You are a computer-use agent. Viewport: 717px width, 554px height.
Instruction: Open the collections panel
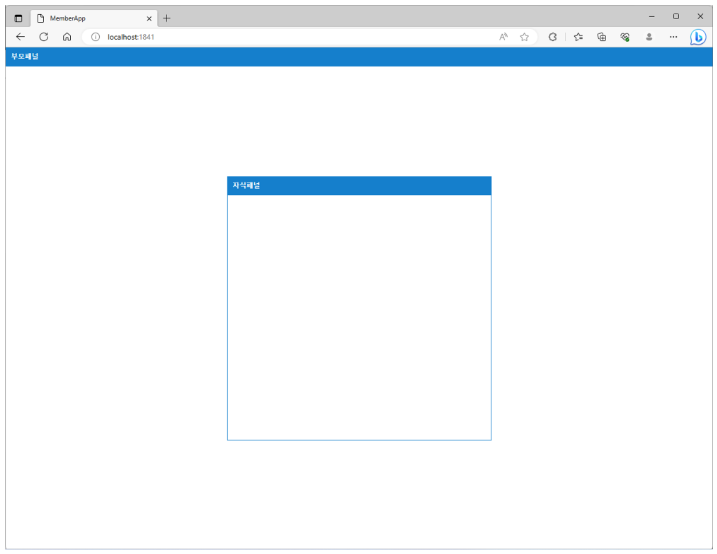pyautogui.click(x=602, y=37)
